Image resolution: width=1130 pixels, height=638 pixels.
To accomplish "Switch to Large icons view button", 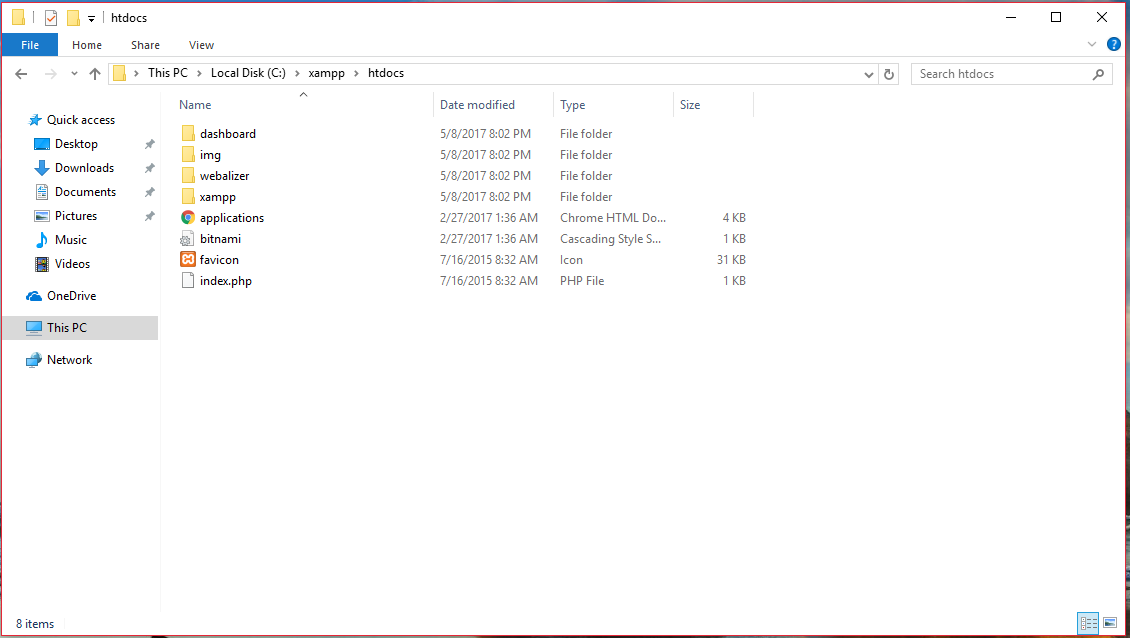I will click(x=1110, y=623).
